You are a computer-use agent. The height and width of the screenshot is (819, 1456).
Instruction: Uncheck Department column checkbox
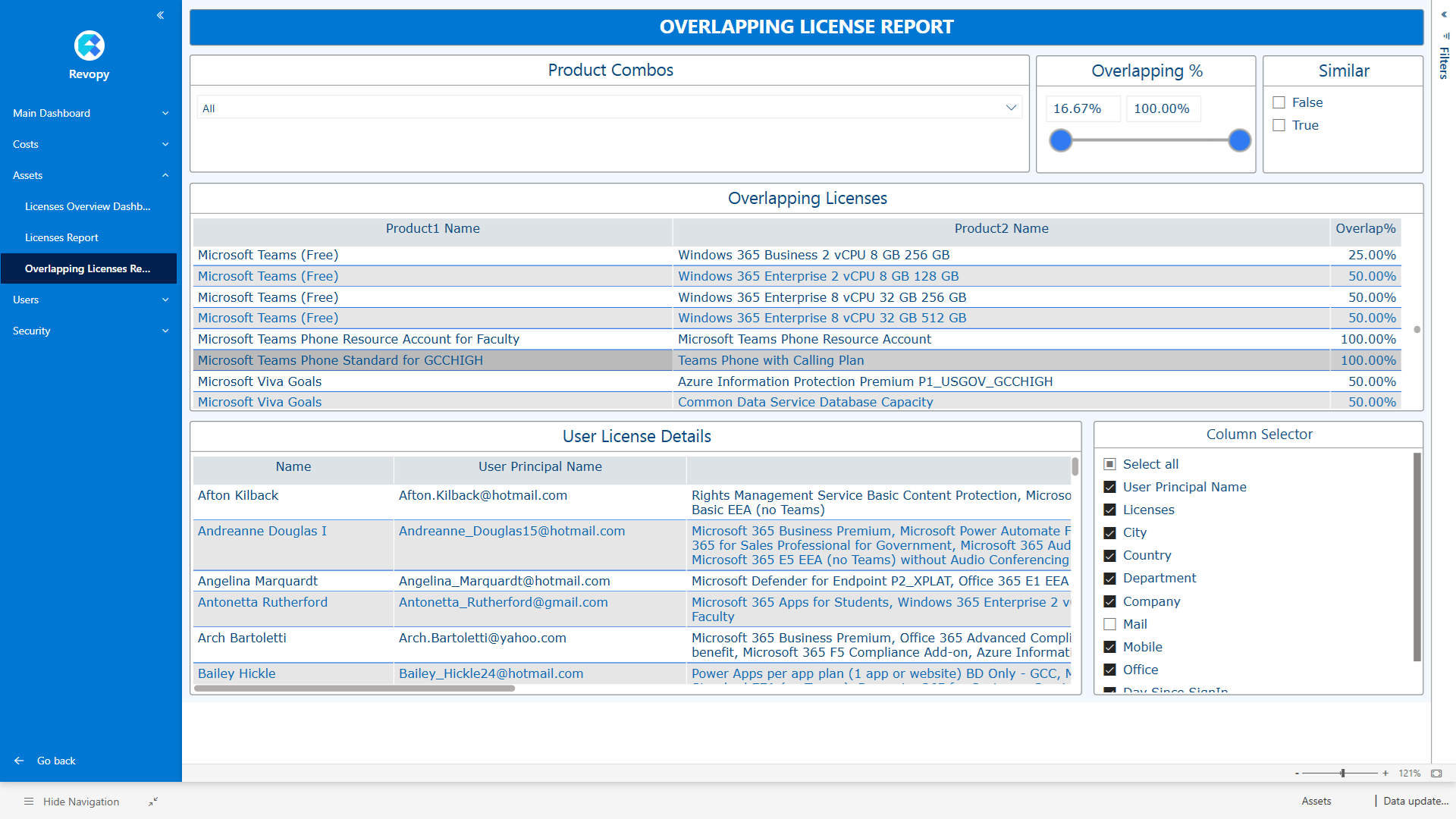pyautogui.click(x=1110, y=578)
